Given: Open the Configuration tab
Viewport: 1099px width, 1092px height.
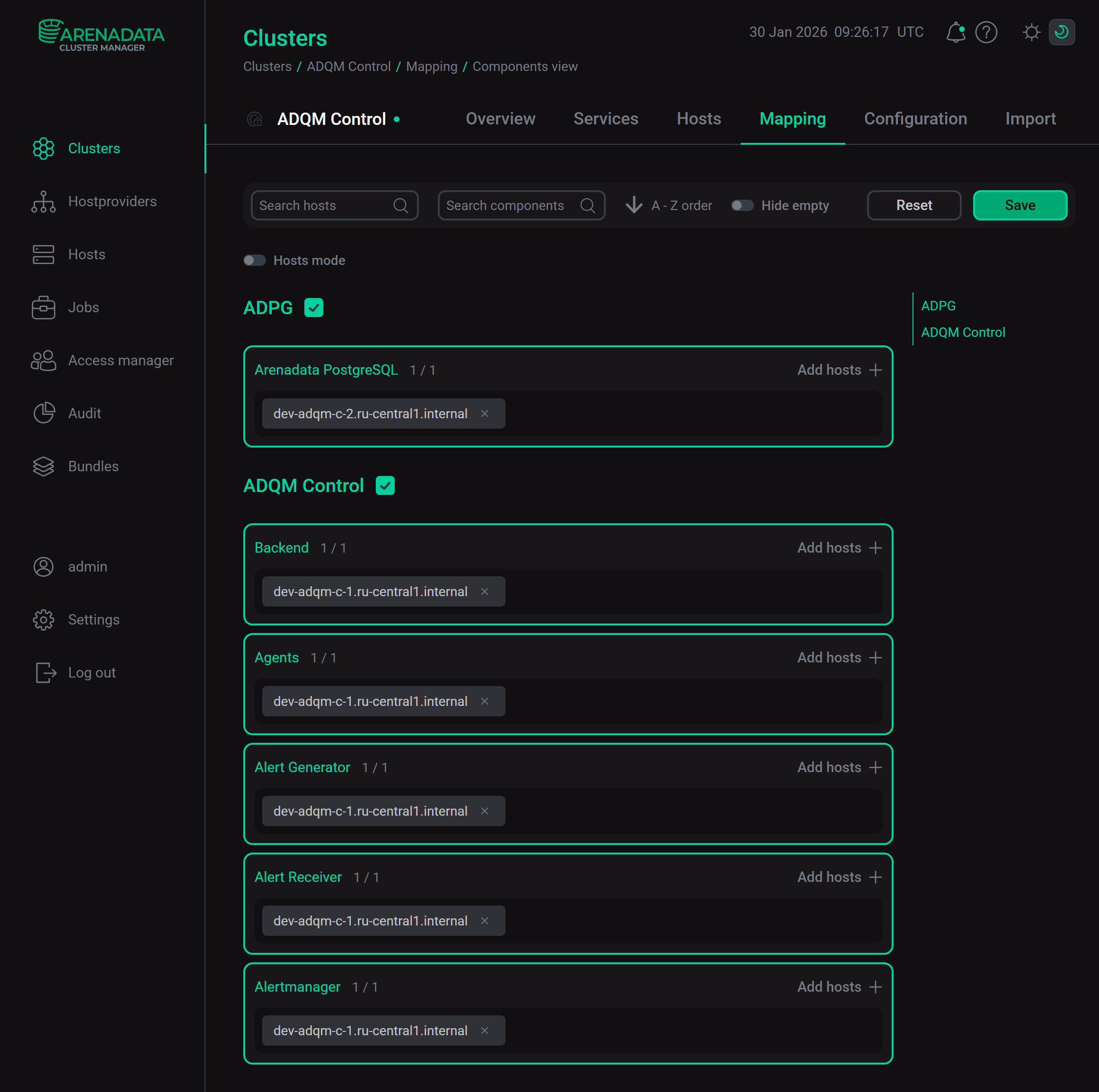Looking at the screenshot, I should click(915, 119).
